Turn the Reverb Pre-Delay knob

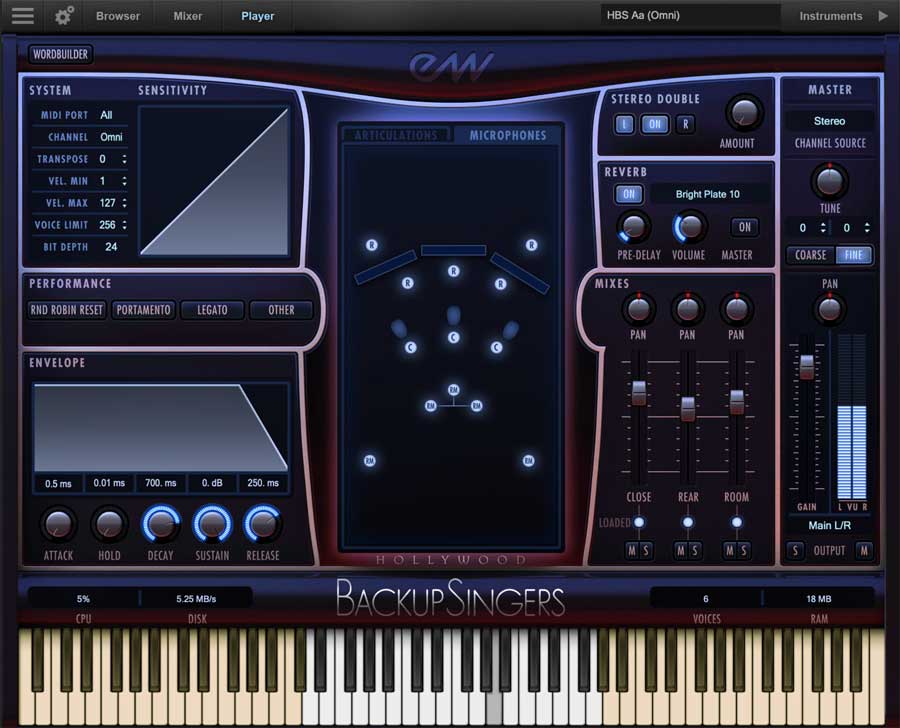[x=634, y=227]
